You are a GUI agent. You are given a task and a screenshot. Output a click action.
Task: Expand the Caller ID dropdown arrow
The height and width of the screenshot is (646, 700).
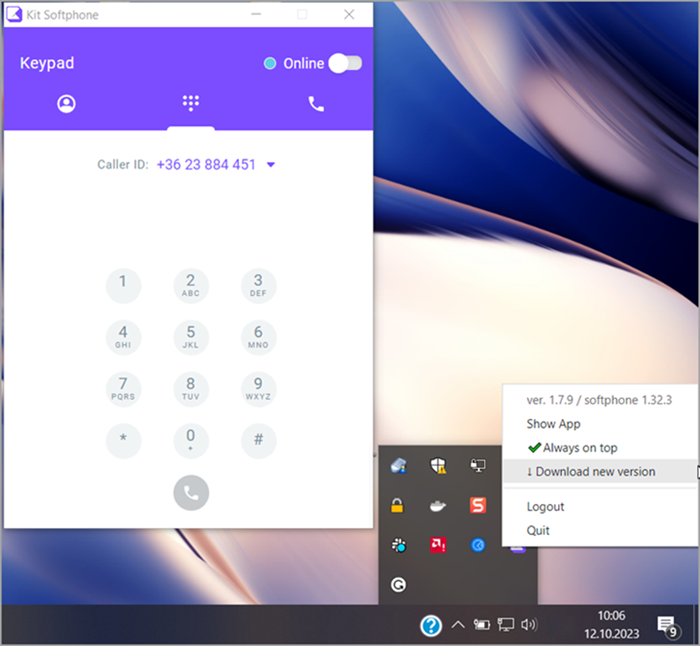tap(271, 165)
